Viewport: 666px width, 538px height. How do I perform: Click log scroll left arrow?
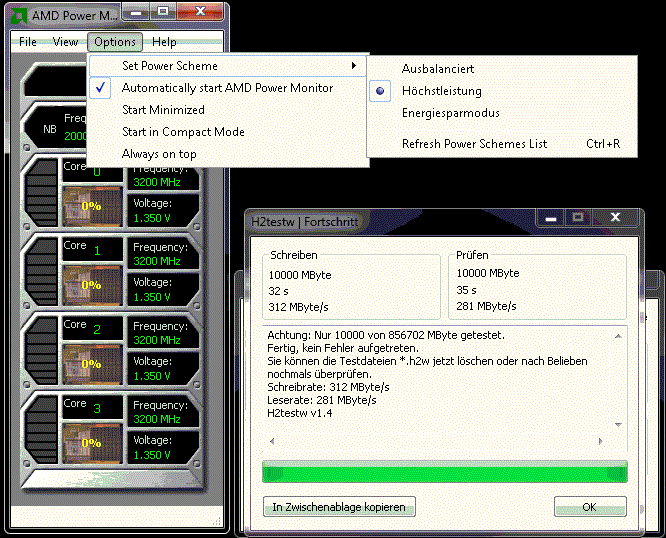(x=272, y=441)
